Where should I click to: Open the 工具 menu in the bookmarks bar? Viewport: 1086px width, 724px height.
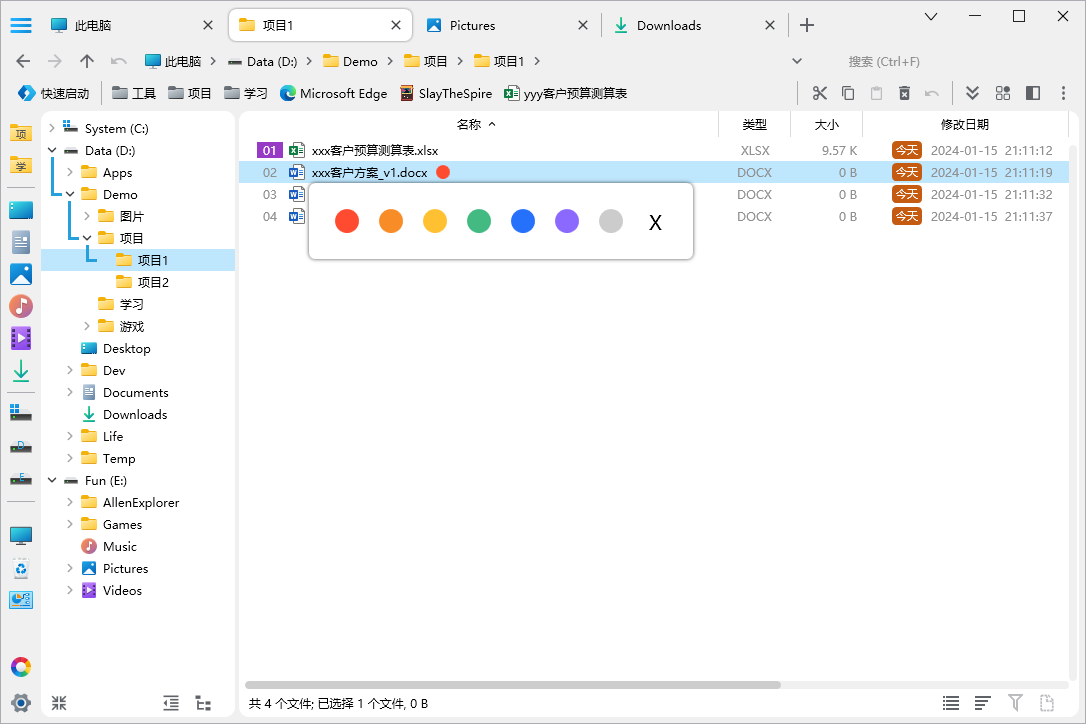coord(133,92)
